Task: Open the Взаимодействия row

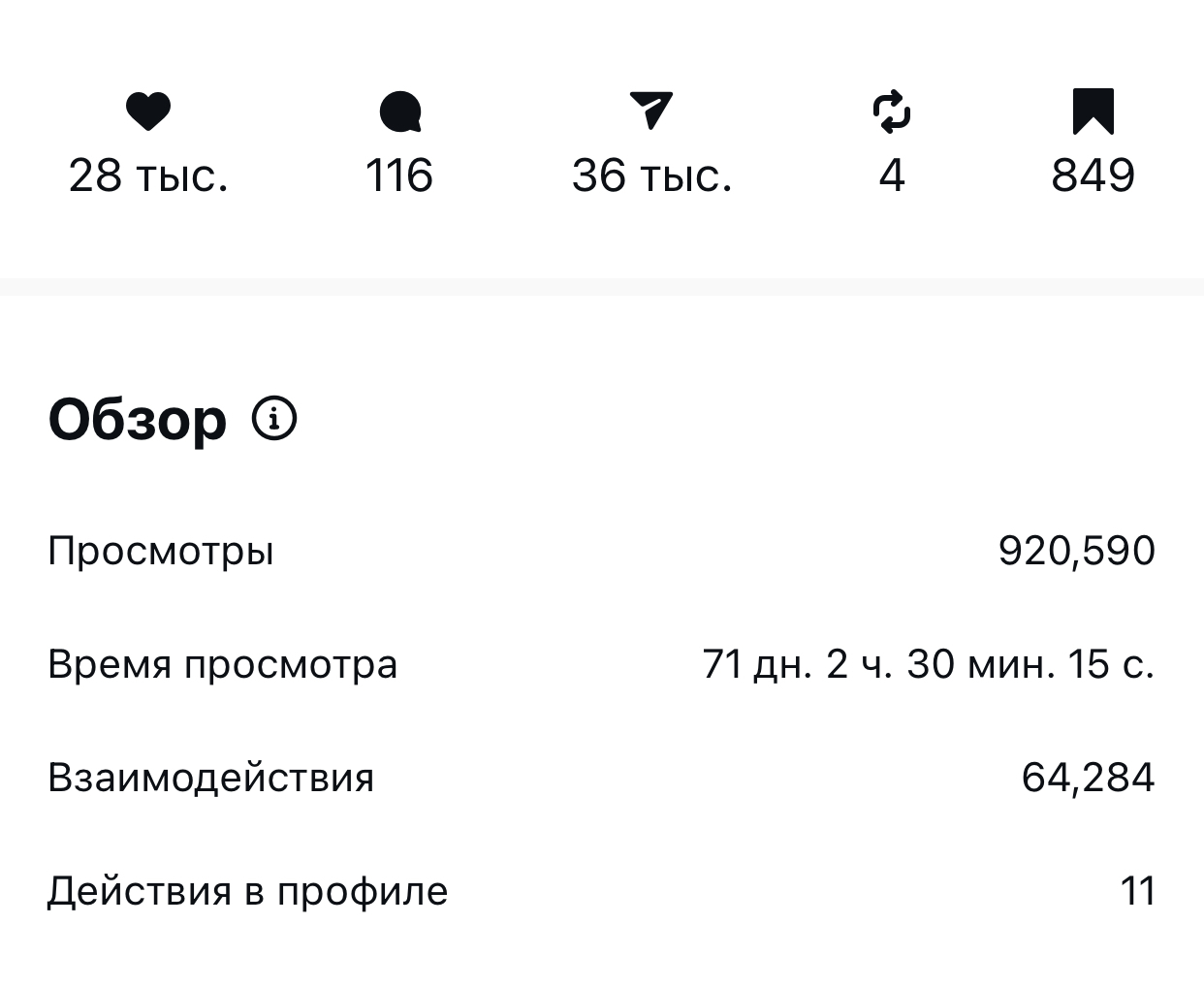Action: [210, 779]
